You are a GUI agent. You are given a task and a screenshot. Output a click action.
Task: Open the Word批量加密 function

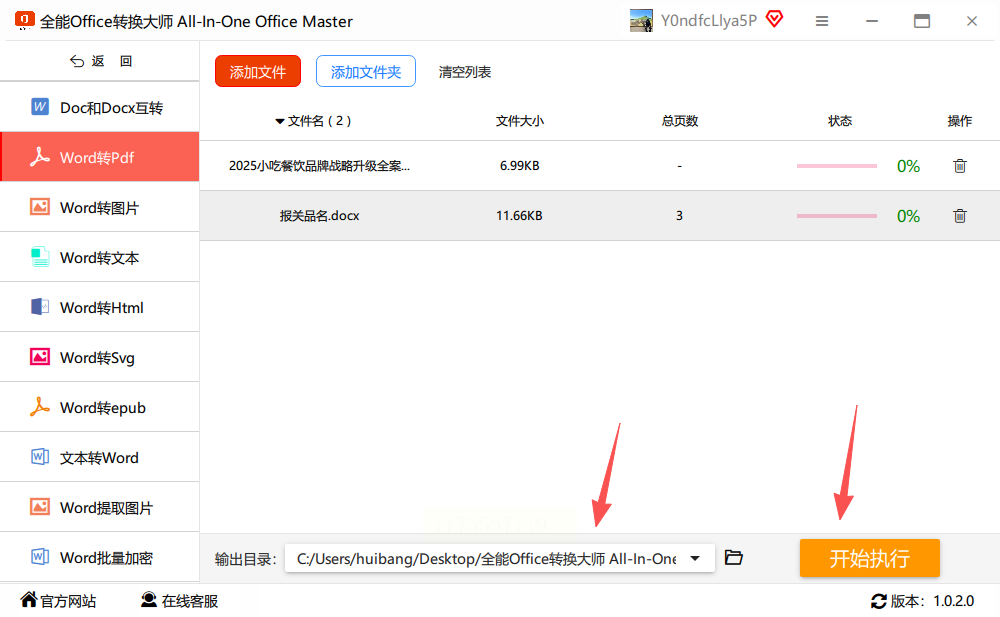[x=99, y=557]
